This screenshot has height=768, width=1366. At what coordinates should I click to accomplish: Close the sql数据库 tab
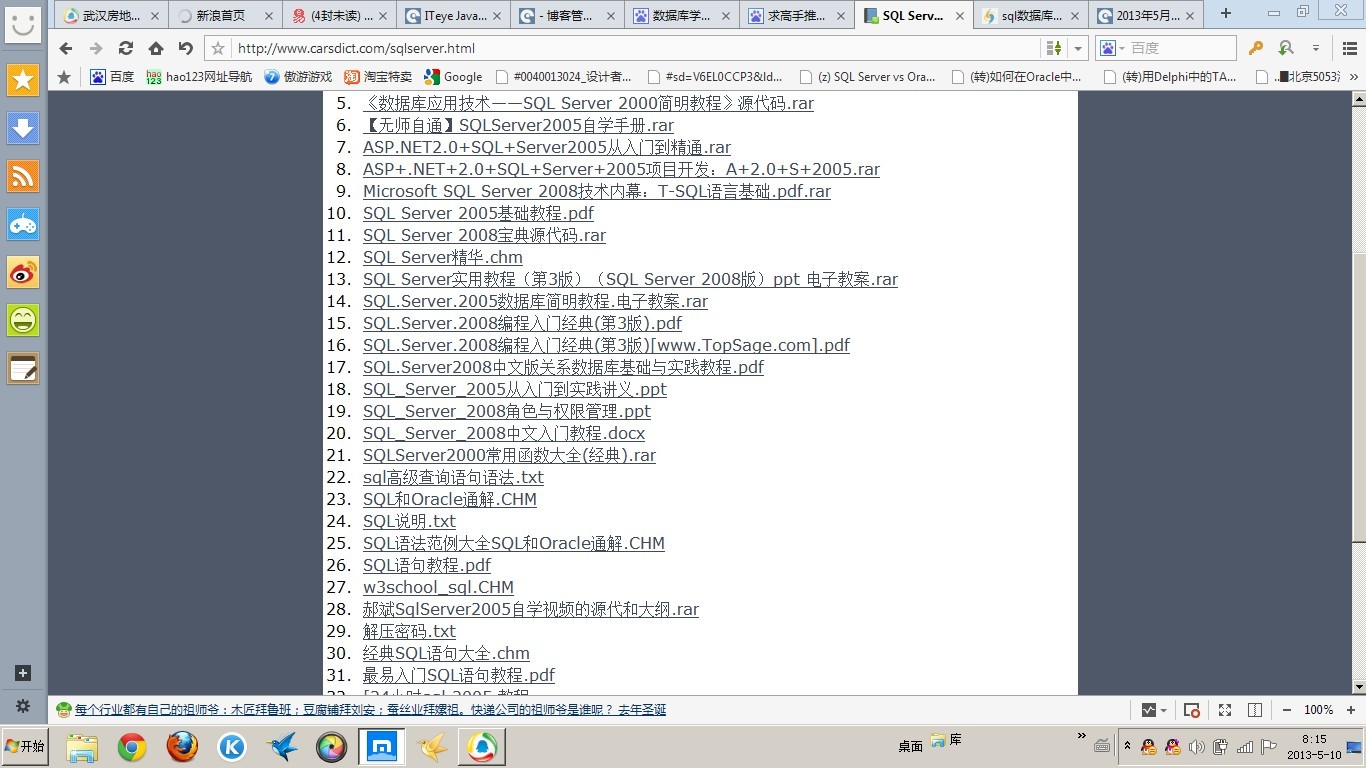[x=1075, y=16]
